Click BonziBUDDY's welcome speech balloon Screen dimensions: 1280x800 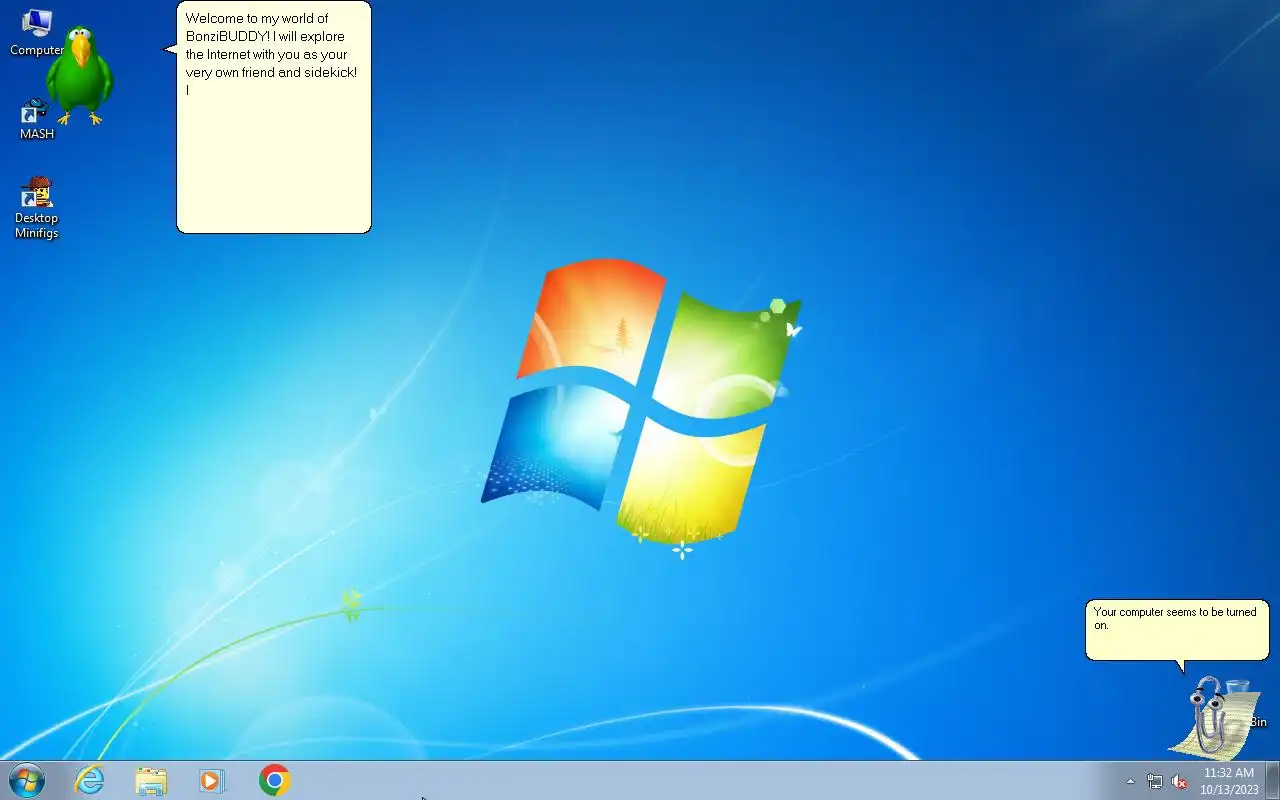coord(273,117)
